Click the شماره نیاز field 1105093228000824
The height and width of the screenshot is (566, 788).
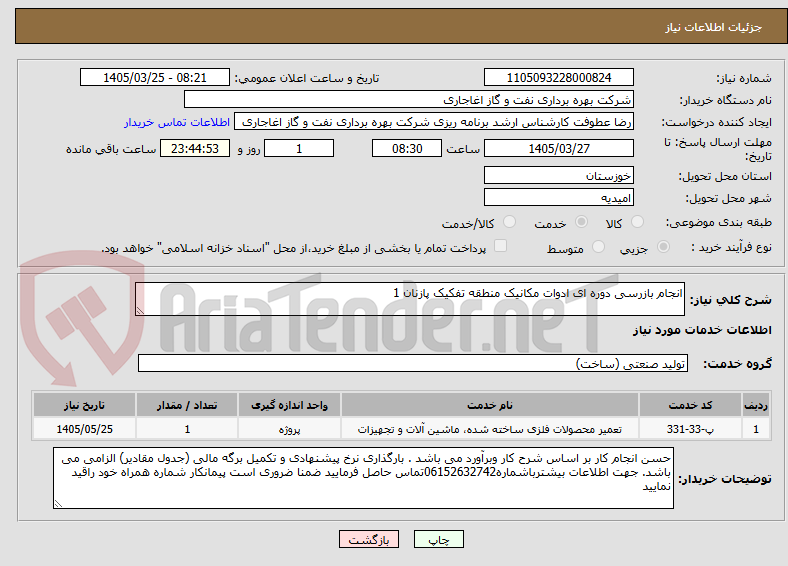coord(558,77)
